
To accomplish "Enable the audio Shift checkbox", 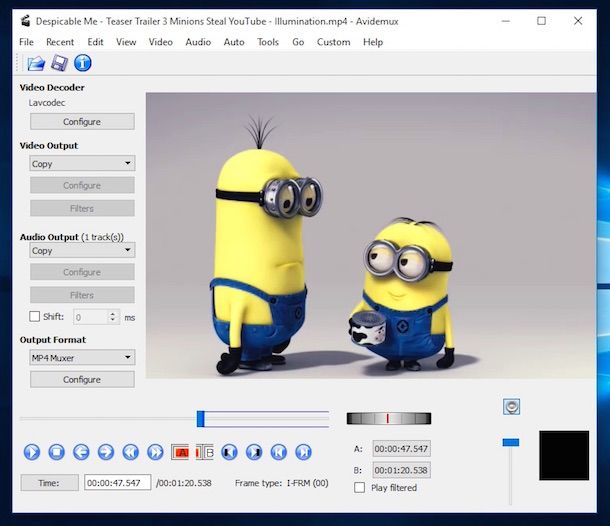I will (x=35, y=316).
